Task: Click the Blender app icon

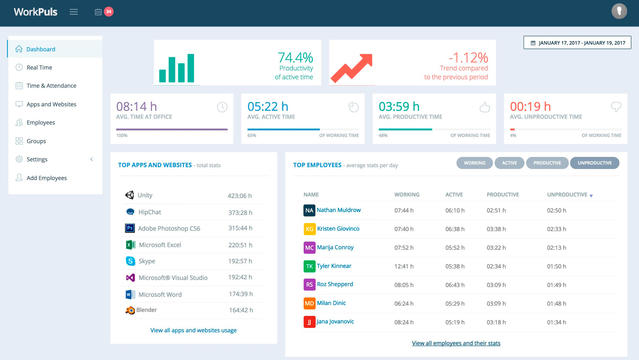Action: tap(130, 310)
